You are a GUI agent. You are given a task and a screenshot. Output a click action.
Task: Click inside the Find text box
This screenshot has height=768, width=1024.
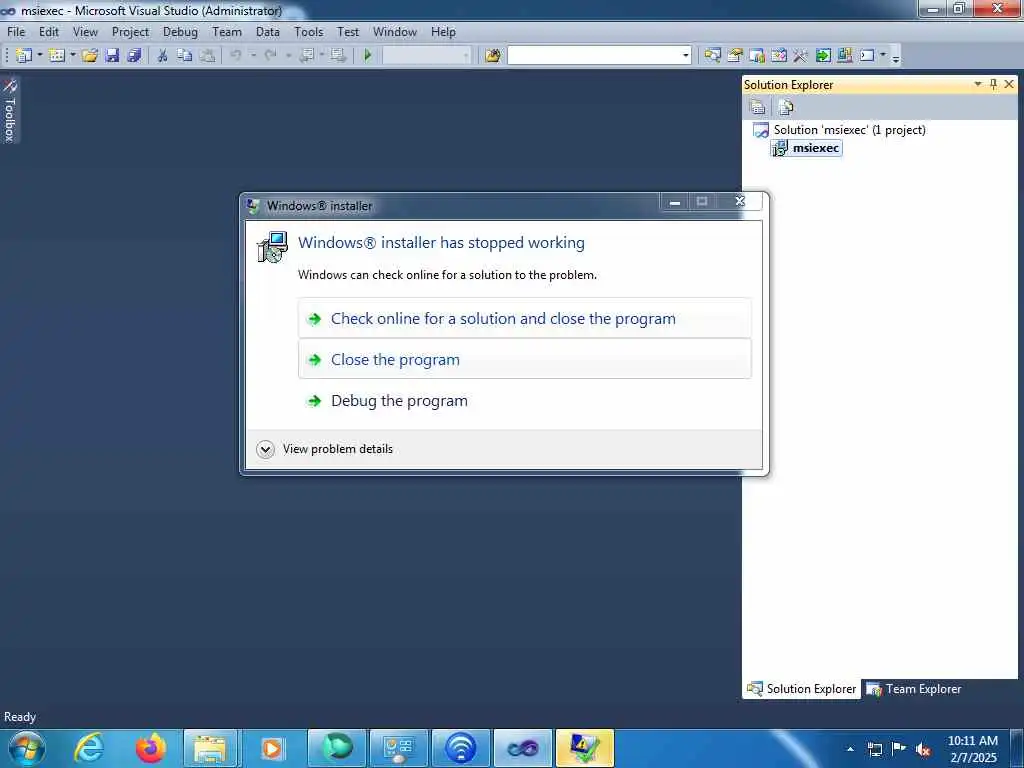594,56
